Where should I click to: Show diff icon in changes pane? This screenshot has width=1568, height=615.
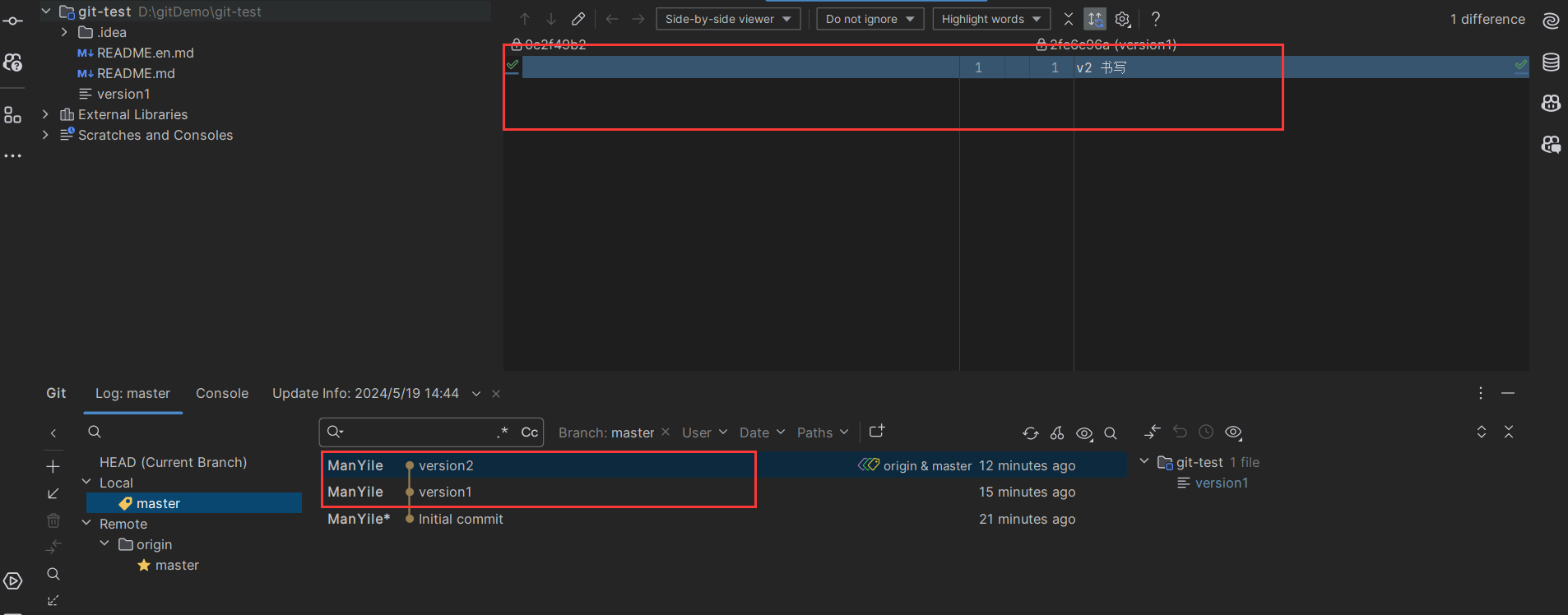pyautogui.click(x=1153, y=432)
